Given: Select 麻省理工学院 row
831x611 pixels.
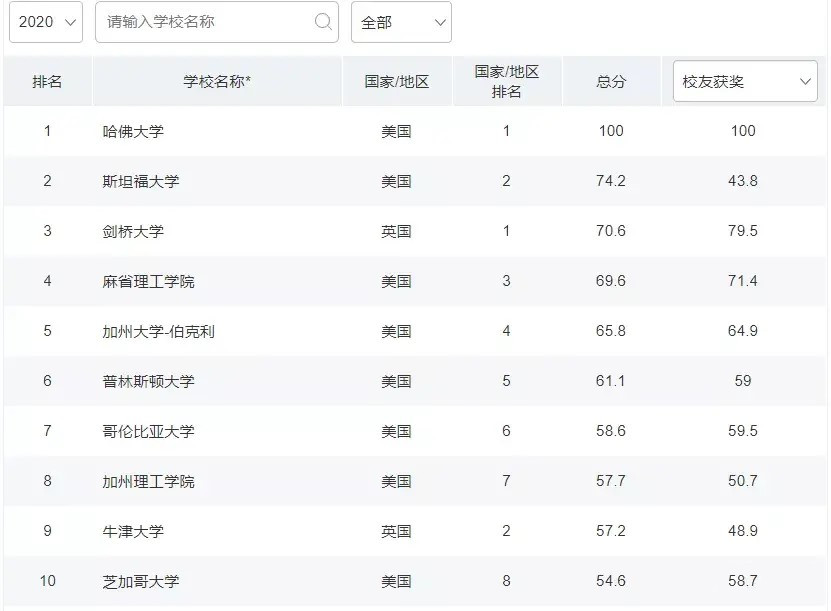Looking at the screenshot, I should 150,281.
